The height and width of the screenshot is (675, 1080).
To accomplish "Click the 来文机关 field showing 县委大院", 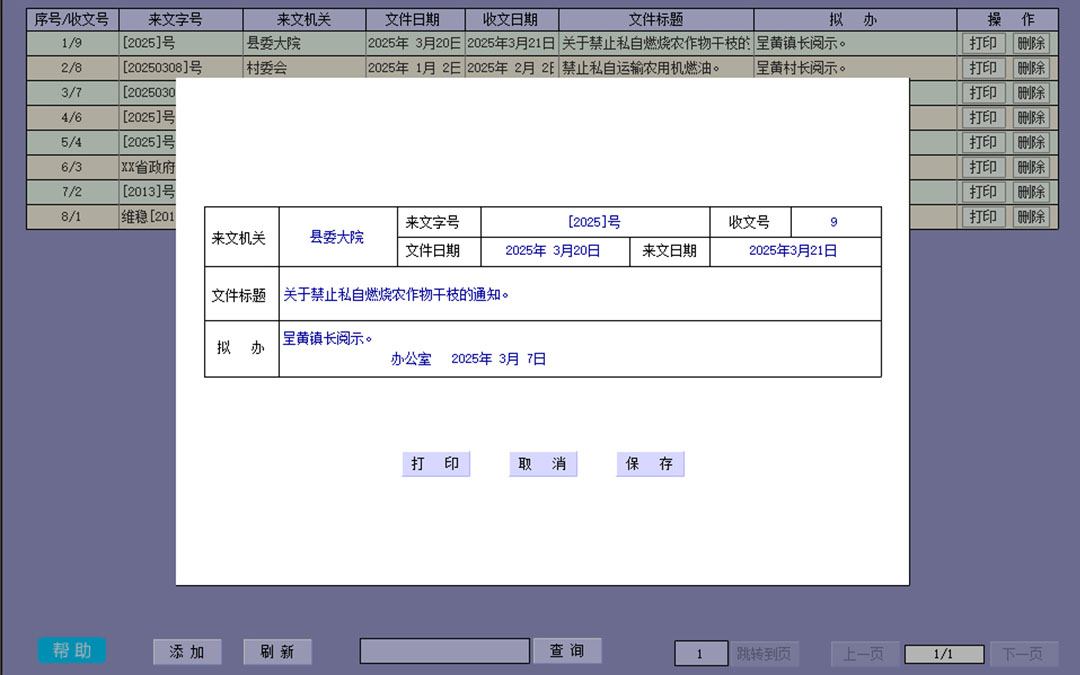I will [x=337, y=237].
